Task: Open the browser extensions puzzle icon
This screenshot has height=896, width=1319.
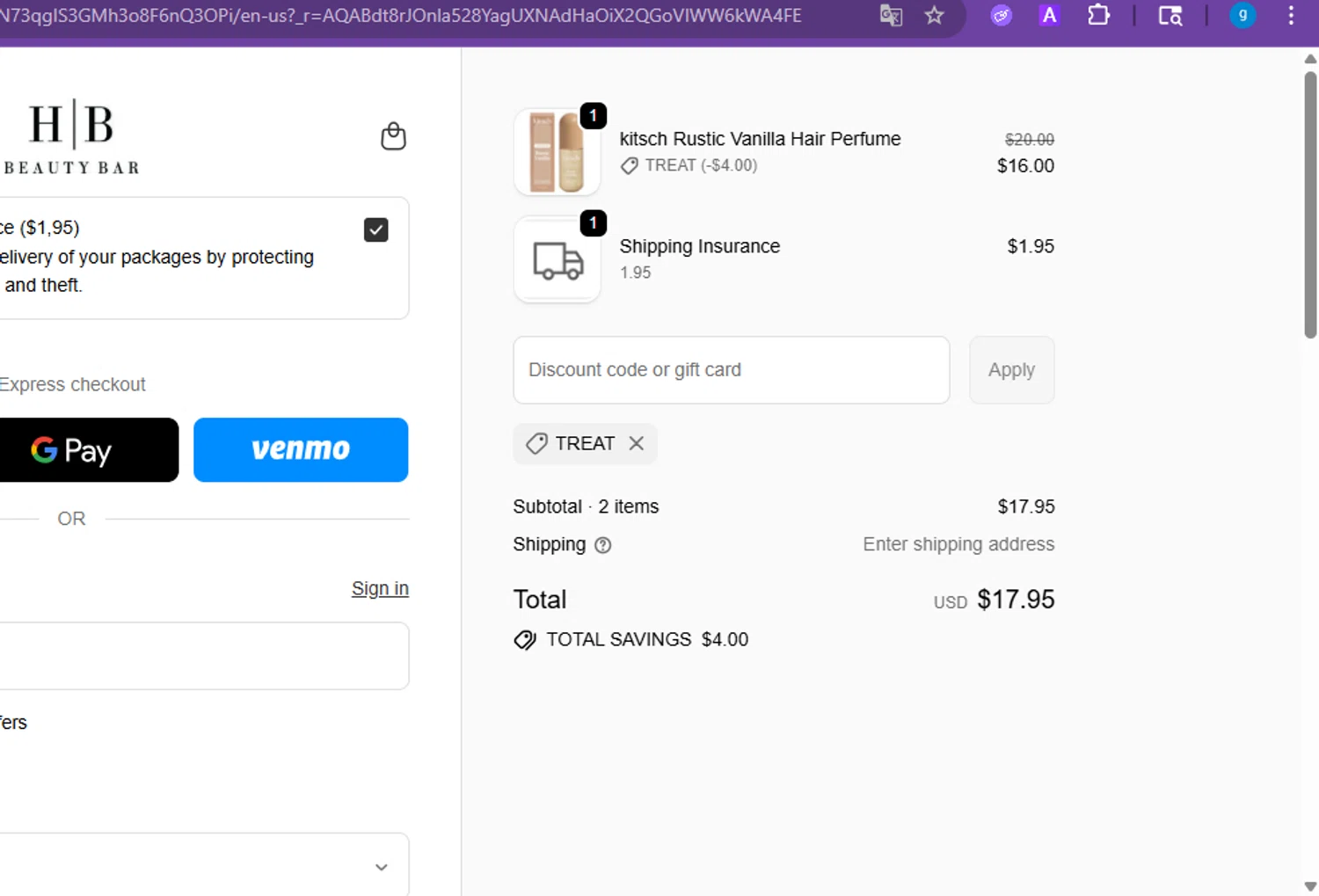Action: 1098,15
